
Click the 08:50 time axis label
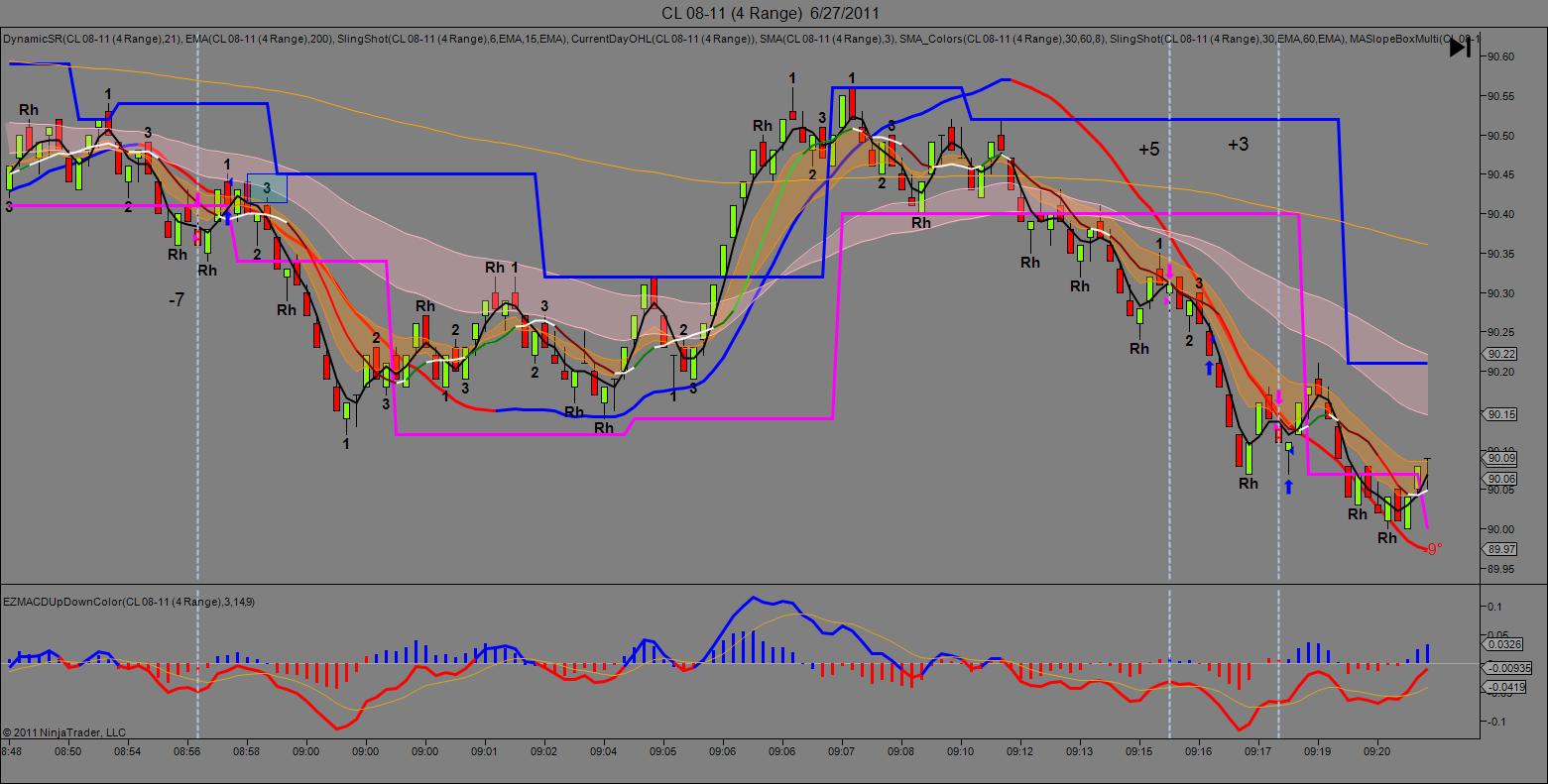pyautogui.click(x=68, y=752)
